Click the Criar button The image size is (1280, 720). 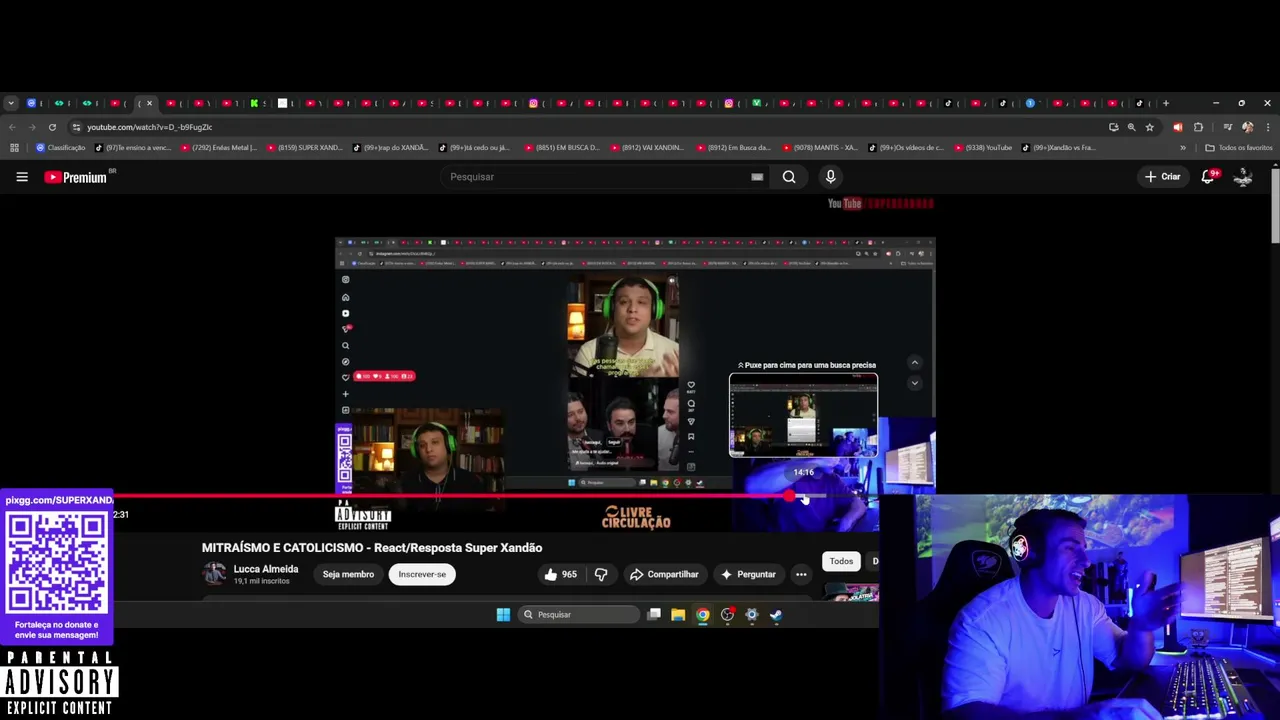tap(1163, 177)
